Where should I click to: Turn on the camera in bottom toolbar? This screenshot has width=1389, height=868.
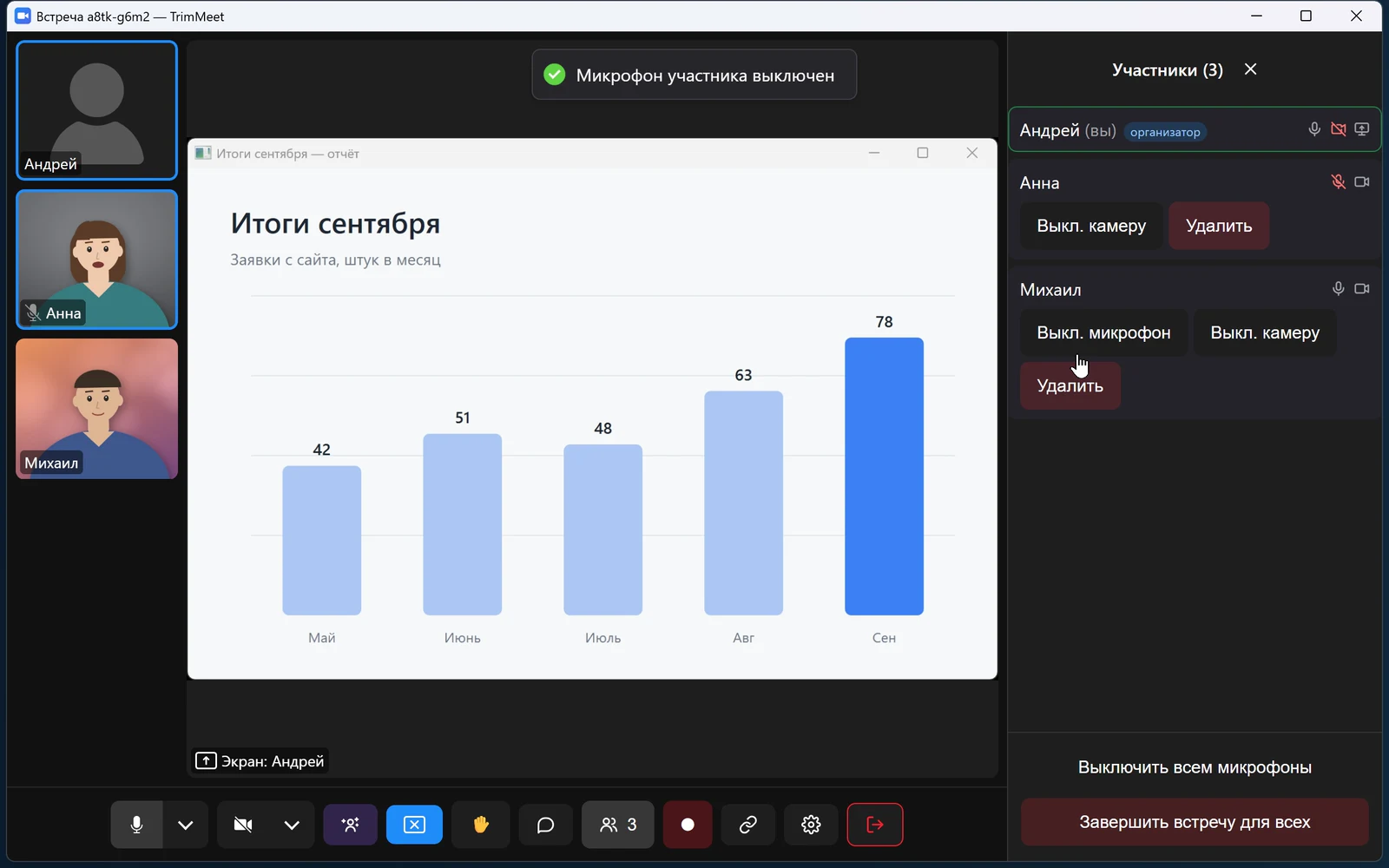(x=243, y=825)
